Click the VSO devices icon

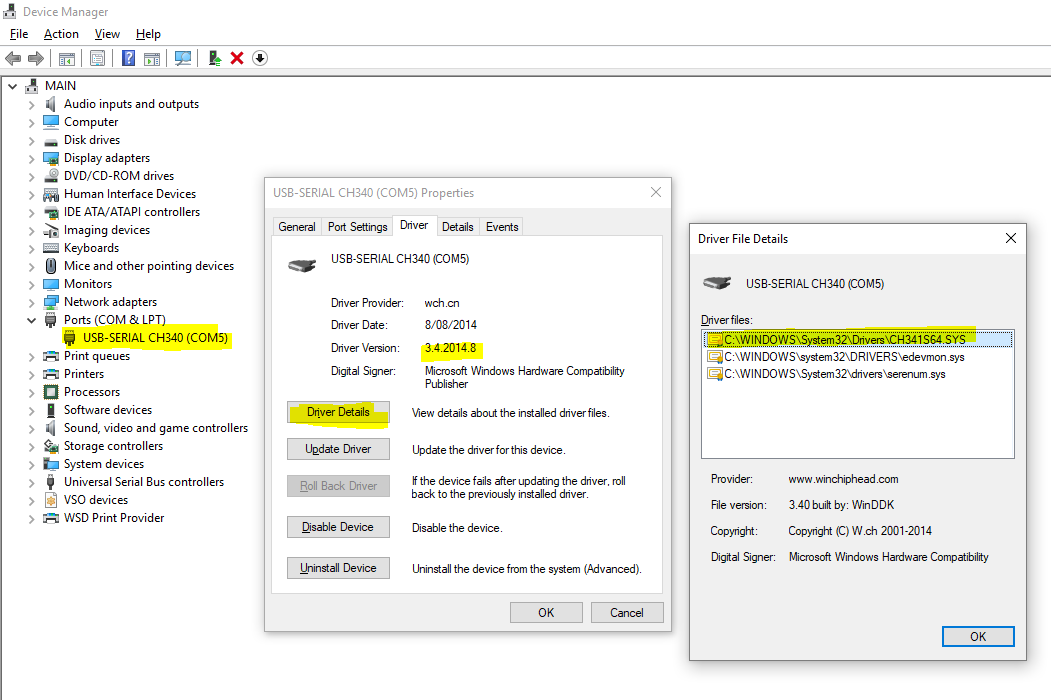(x=51, y=500)
